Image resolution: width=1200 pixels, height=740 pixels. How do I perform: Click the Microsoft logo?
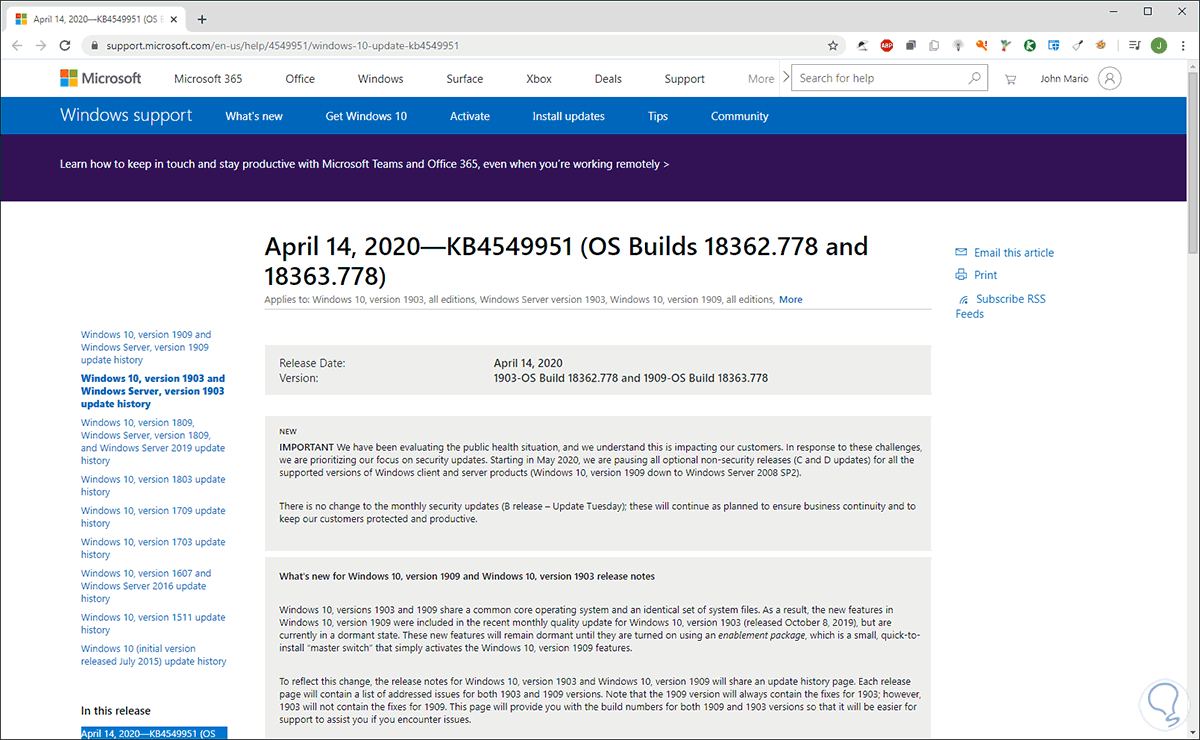[x=100, y=78]
